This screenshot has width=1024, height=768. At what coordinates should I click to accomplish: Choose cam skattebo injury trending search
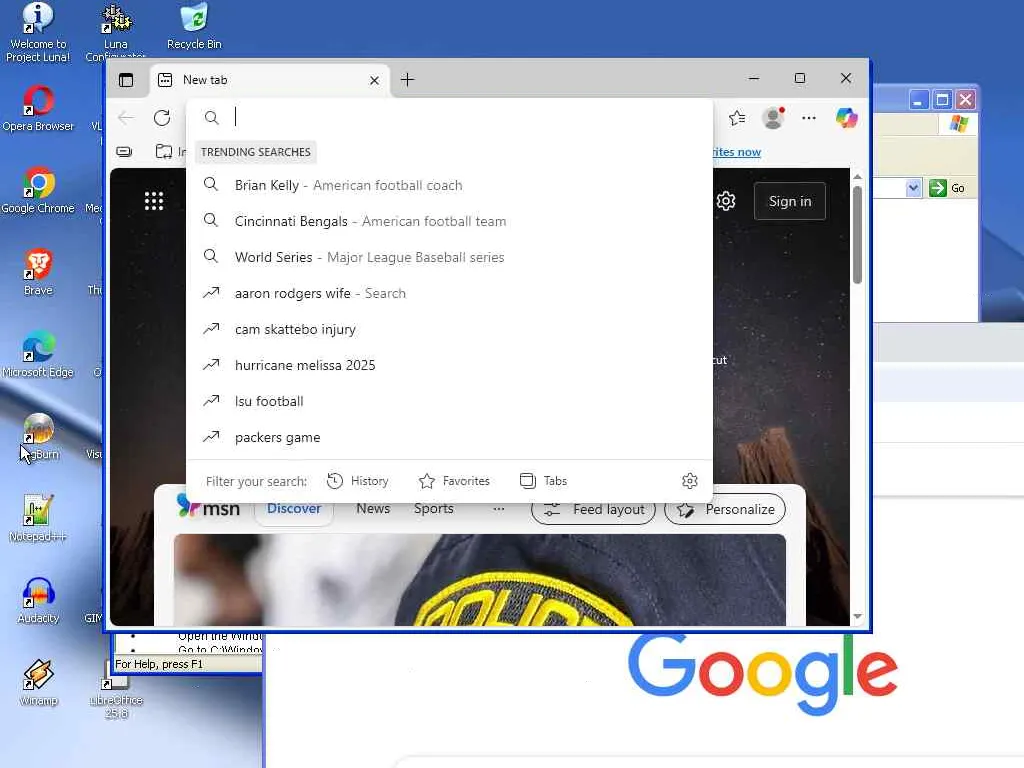pyautogui.click(x=449, y=329)
